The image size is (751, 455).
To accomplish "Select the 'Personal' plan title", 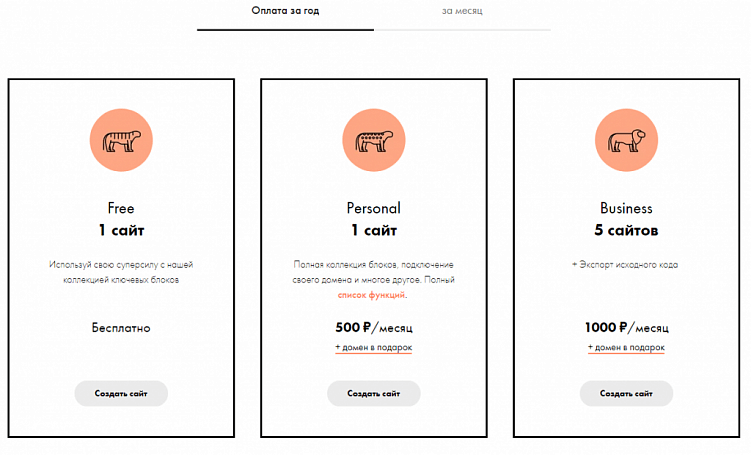I will [373, 209].
